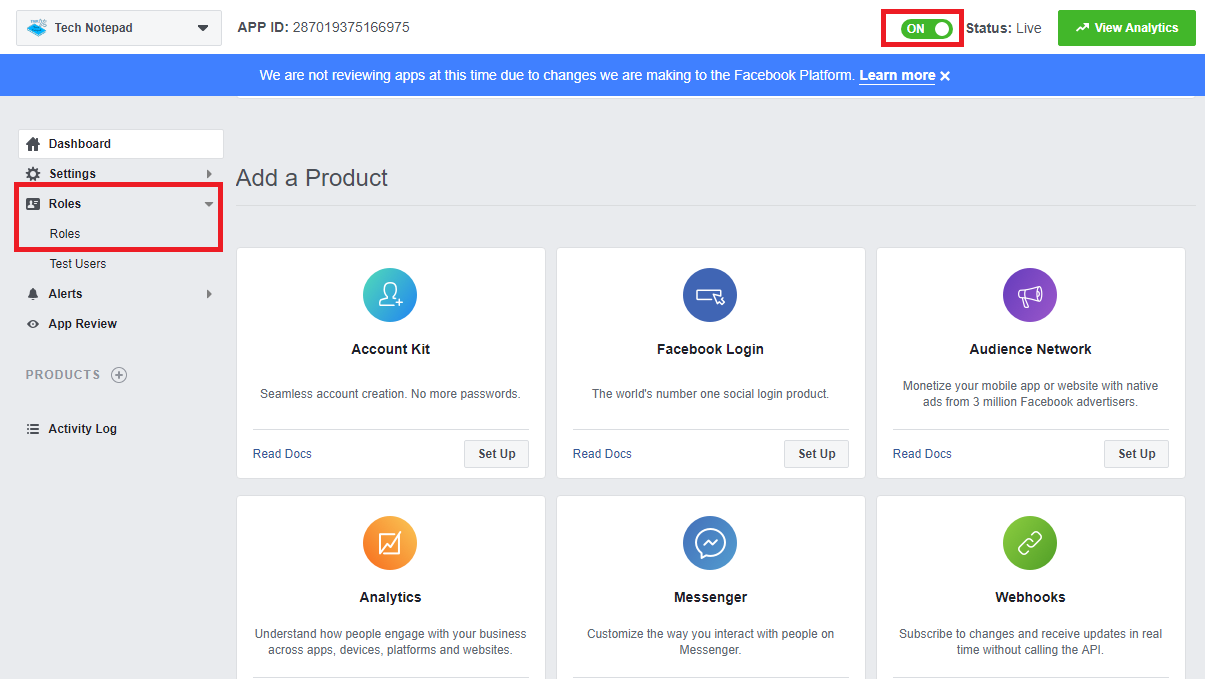Click the orange Analytics product icon
This screenshot has height=679, width=1205.
[x=390, y=543]
